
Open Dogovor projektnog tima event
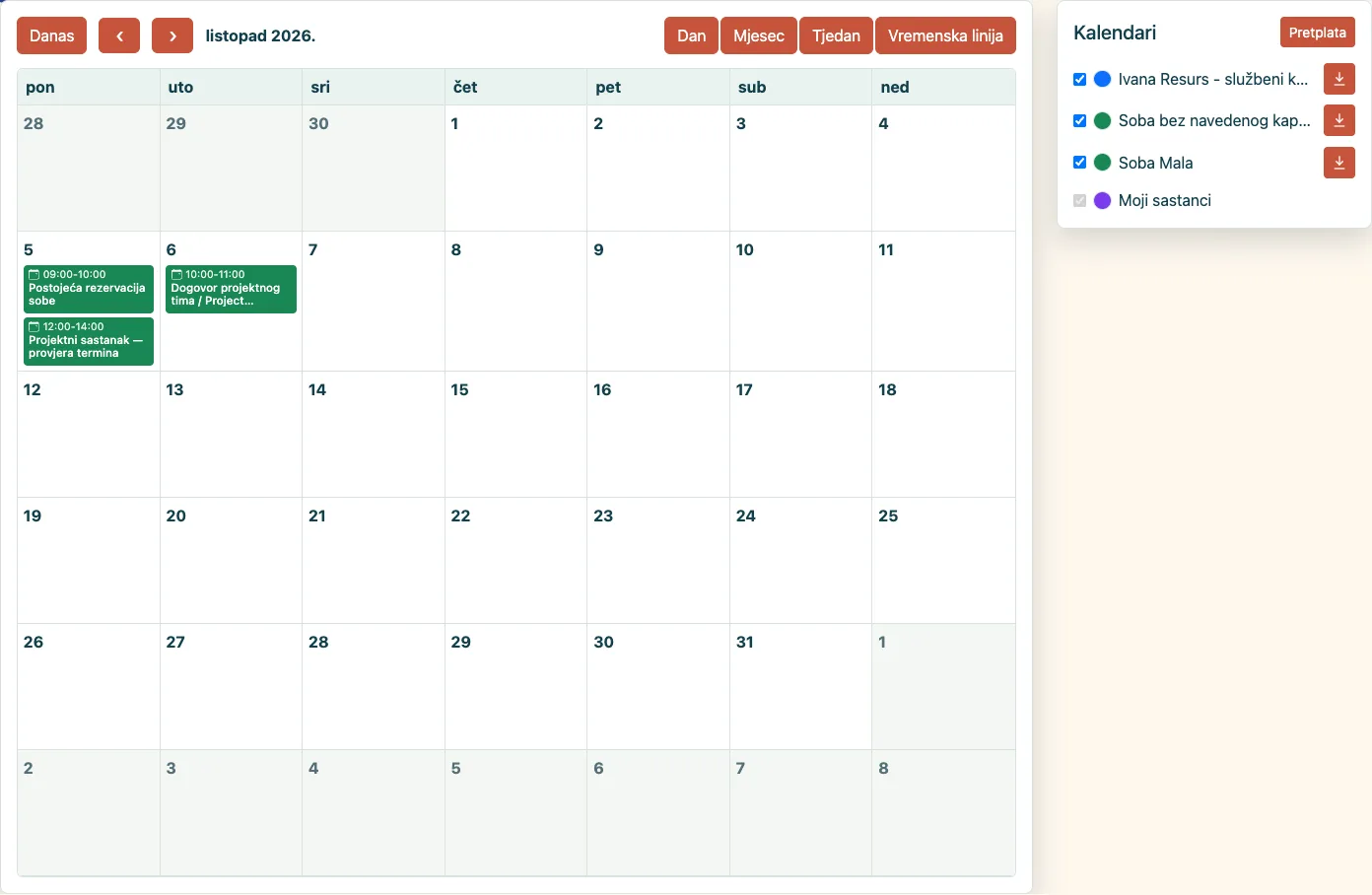pos(231,289)
